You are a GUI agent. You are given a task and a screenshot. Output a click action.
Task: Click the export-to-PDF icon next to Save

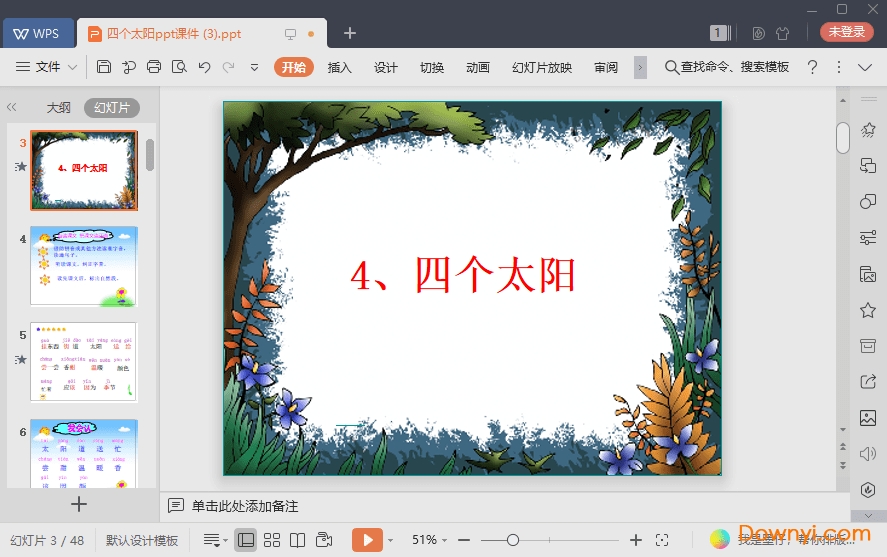pos(129,67)
